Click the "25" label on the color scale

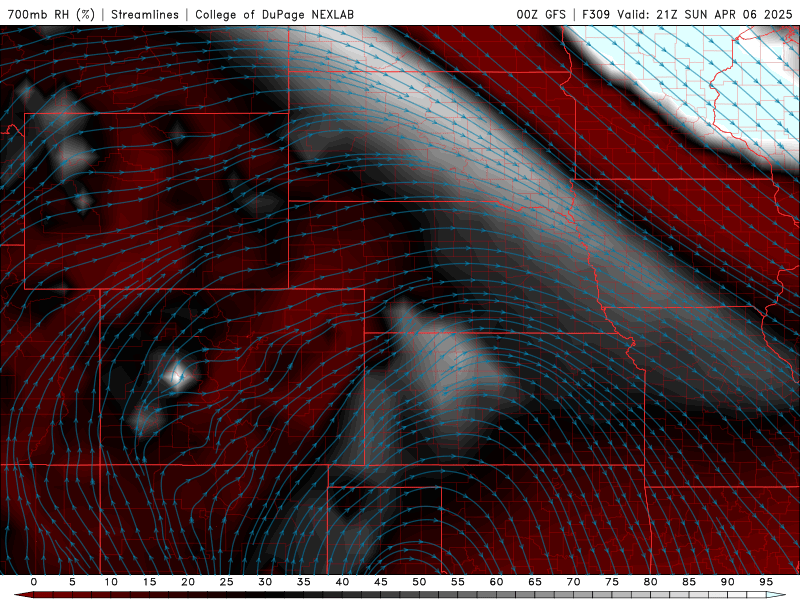point(227,582)
